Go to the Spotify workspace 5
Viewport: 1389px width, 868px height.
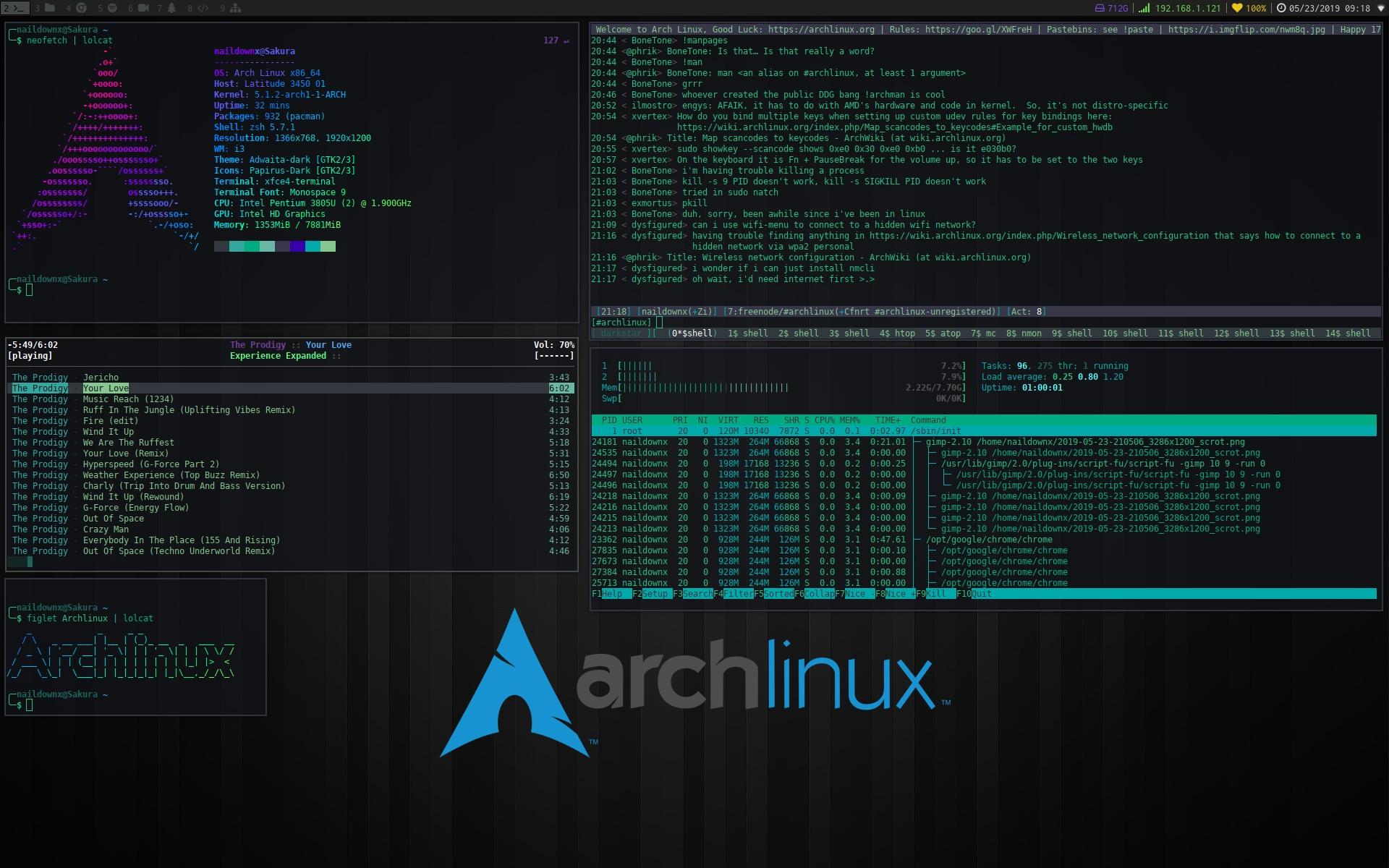(108, 8)
